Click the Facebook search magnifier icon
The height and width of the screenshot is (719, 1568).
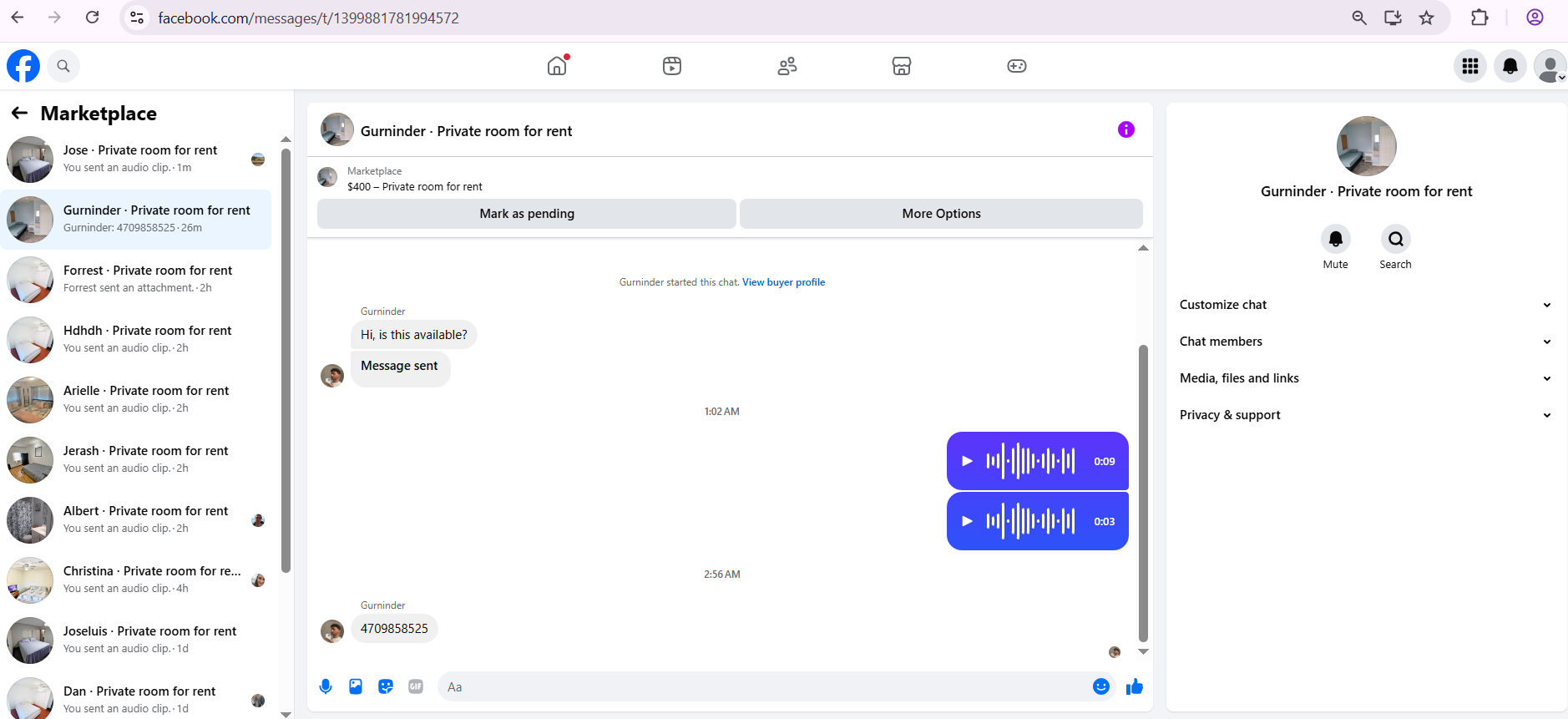(63, 66)
